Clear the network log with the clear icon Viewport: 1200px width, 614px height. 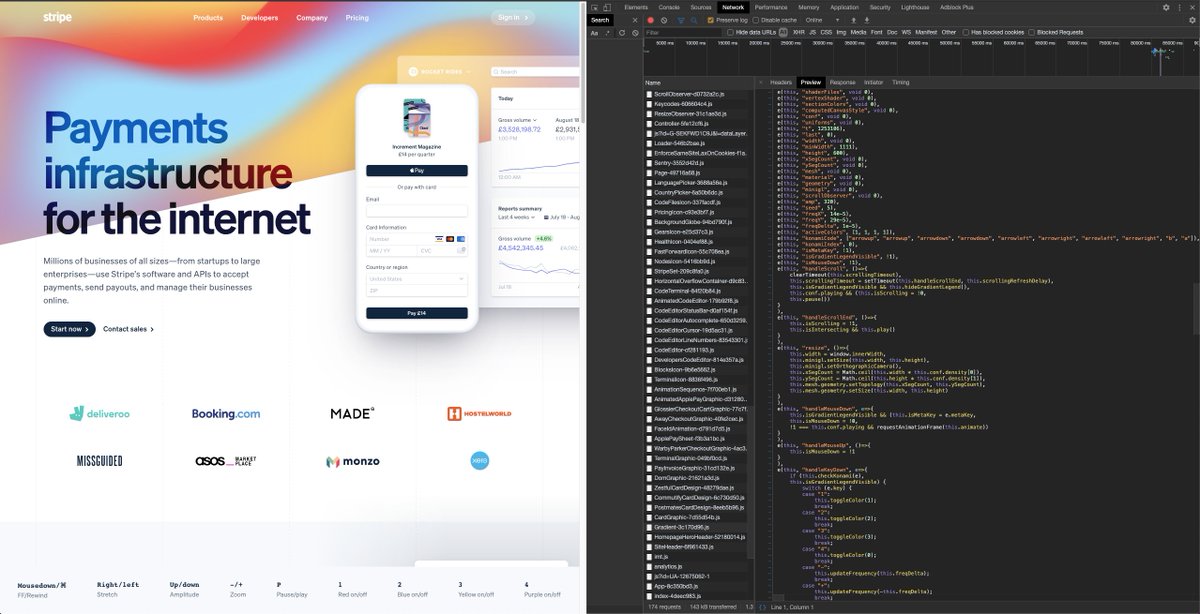(x=664, y=20)
